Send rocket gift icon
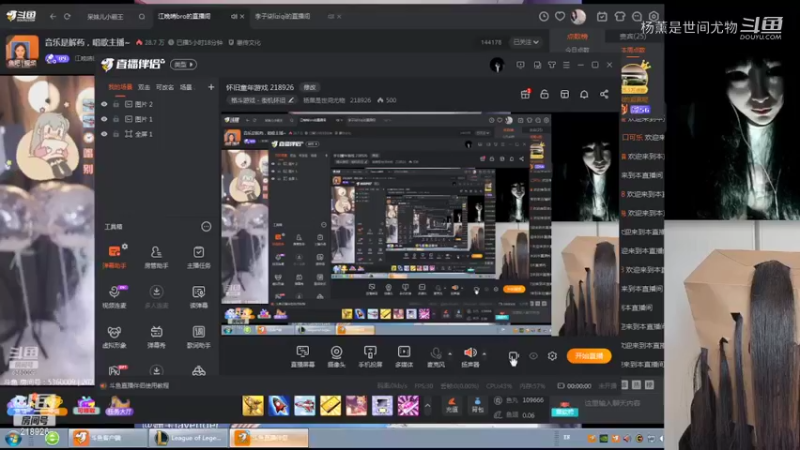 pyautogui.click(x=279, y=406)
